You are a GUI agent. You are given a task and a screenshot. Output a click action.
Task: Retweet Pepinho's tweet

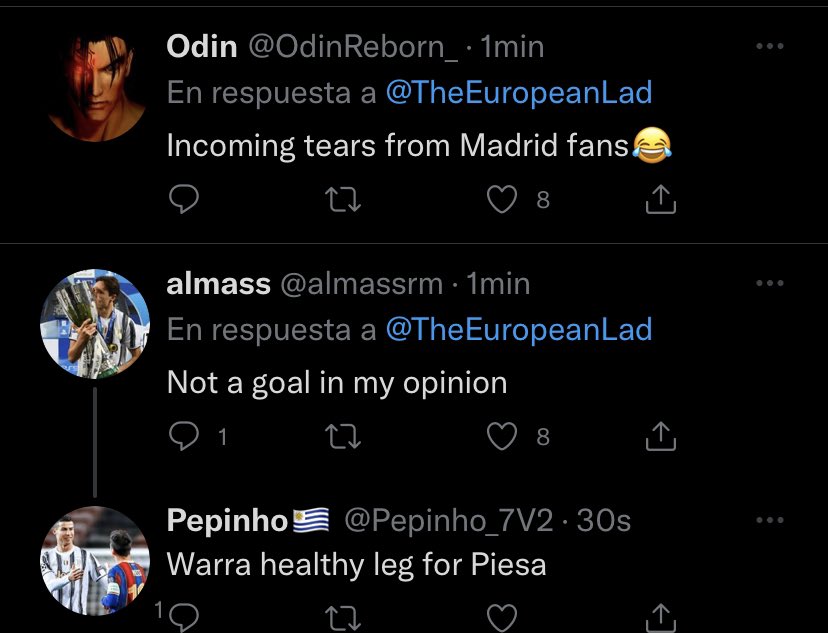click(x=343, y=618)
